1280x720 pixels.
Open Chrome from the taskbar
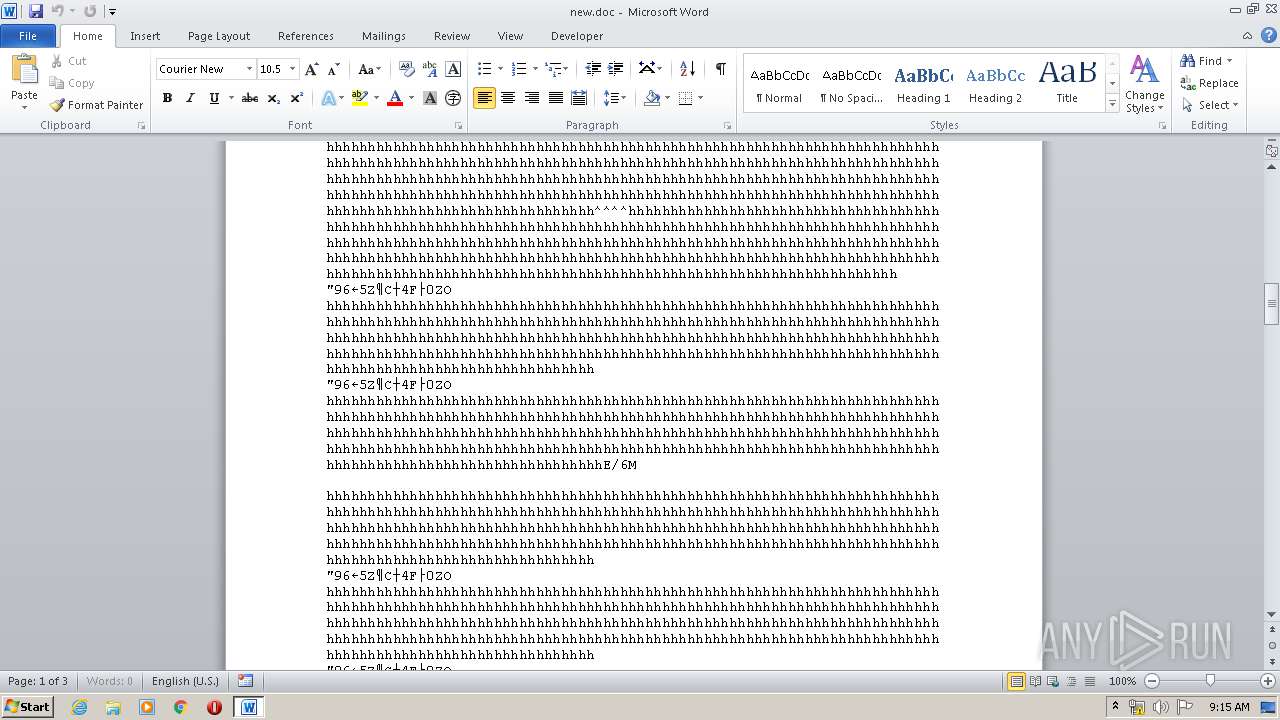coord(181,707)
